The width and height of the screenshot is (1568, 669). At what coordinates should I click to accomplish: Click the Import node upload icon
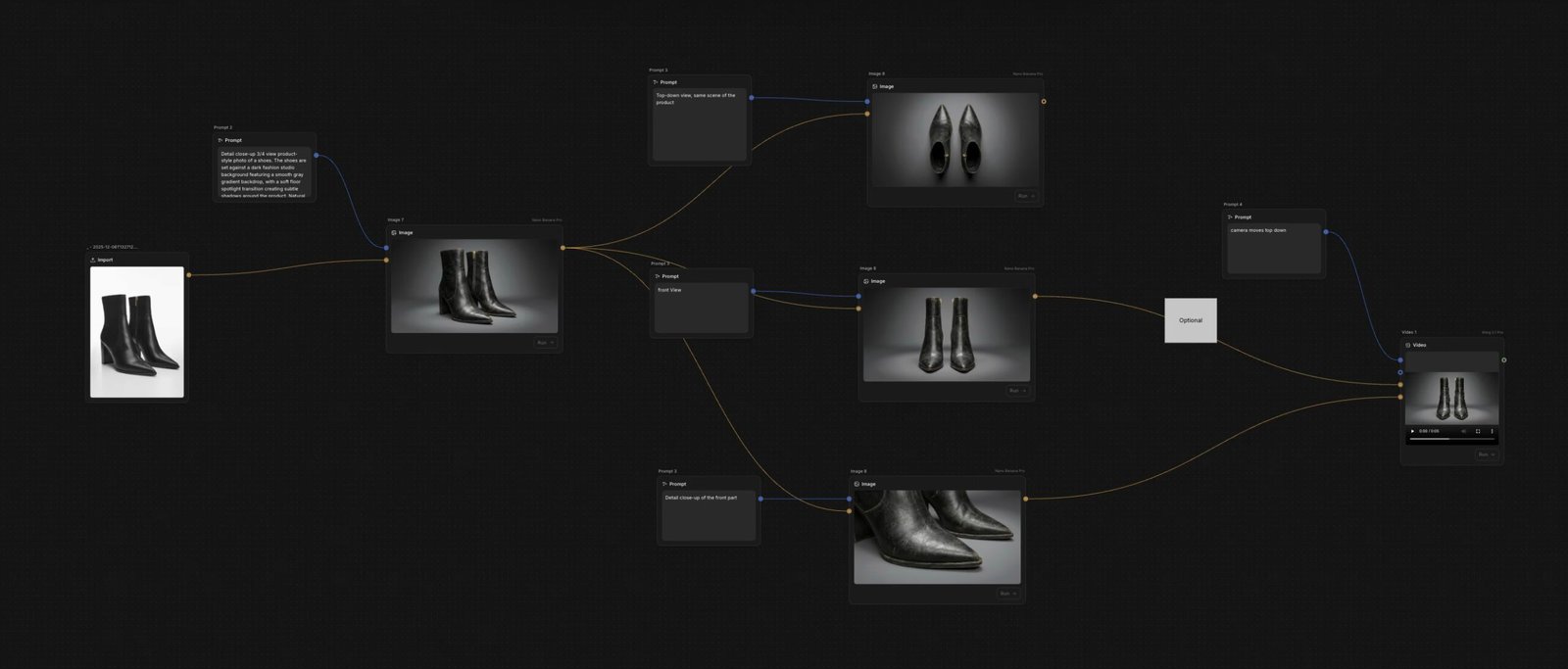93,260
